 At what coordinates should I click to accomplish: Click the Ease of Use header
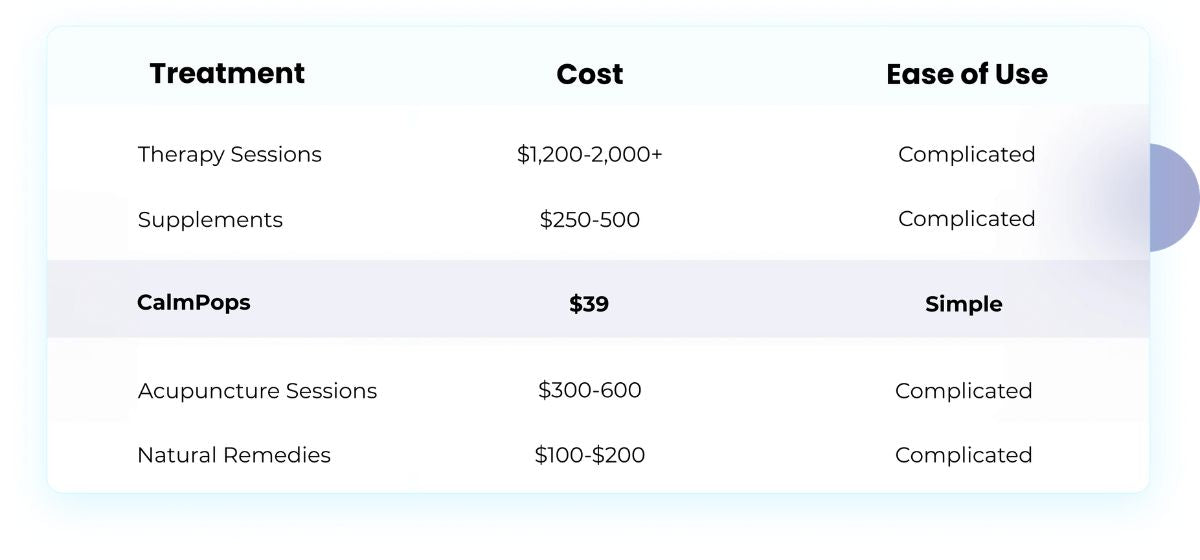pos(967,74)
